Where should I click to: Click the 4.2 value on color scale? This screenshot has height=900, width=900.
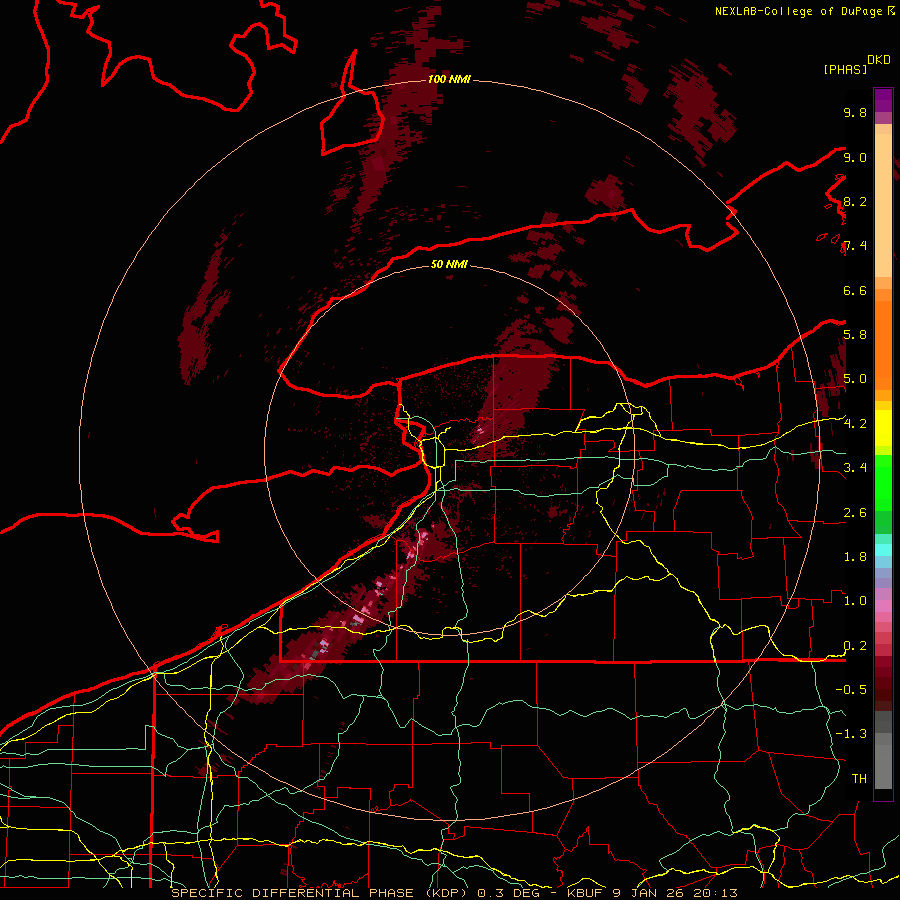(x=855, y=424)
